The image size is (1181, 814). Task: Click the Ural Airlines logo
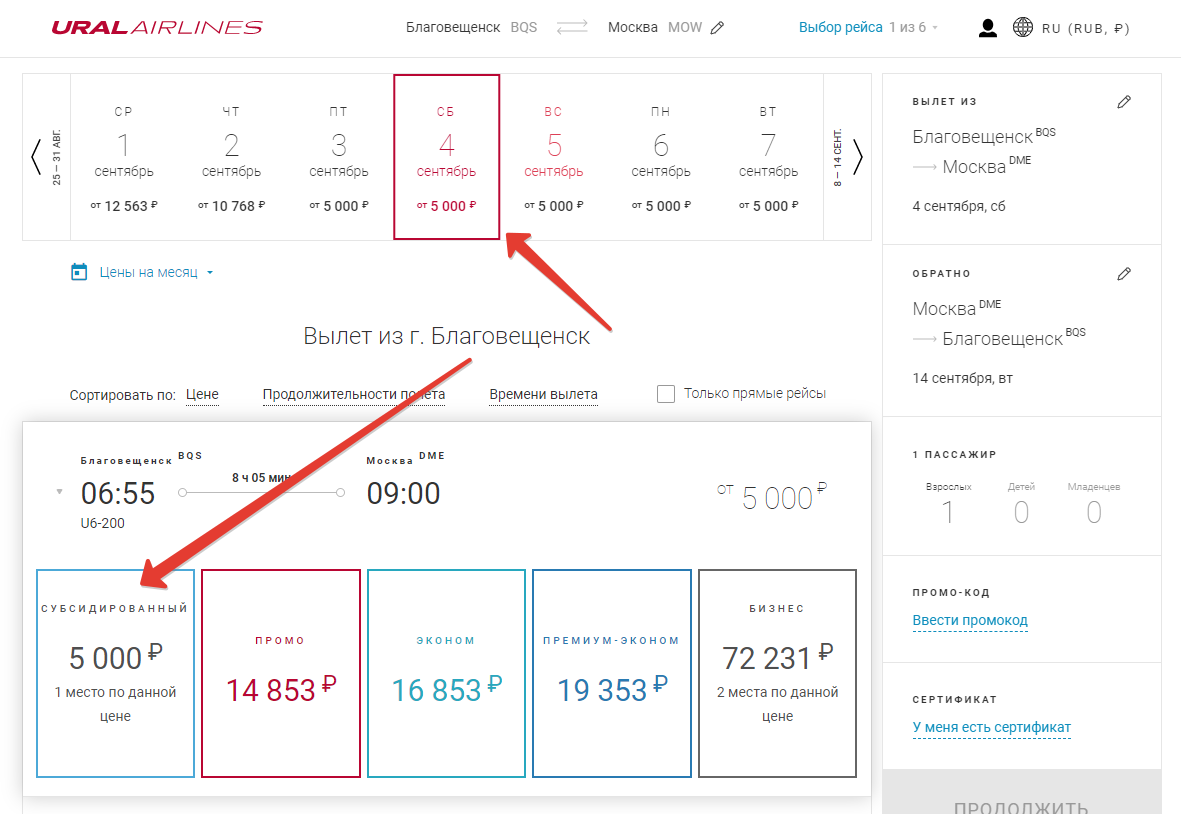tap(157, 28)
